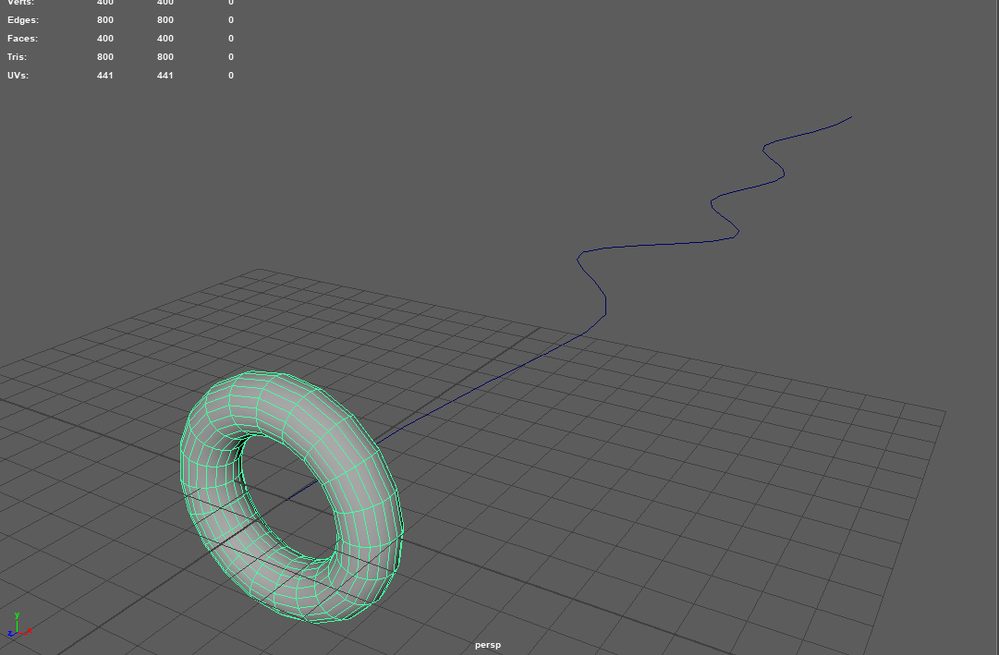Viewport: 999px width, 655px height.
Task: Click the Tris: heads-up display label
Action: (17, 57)
